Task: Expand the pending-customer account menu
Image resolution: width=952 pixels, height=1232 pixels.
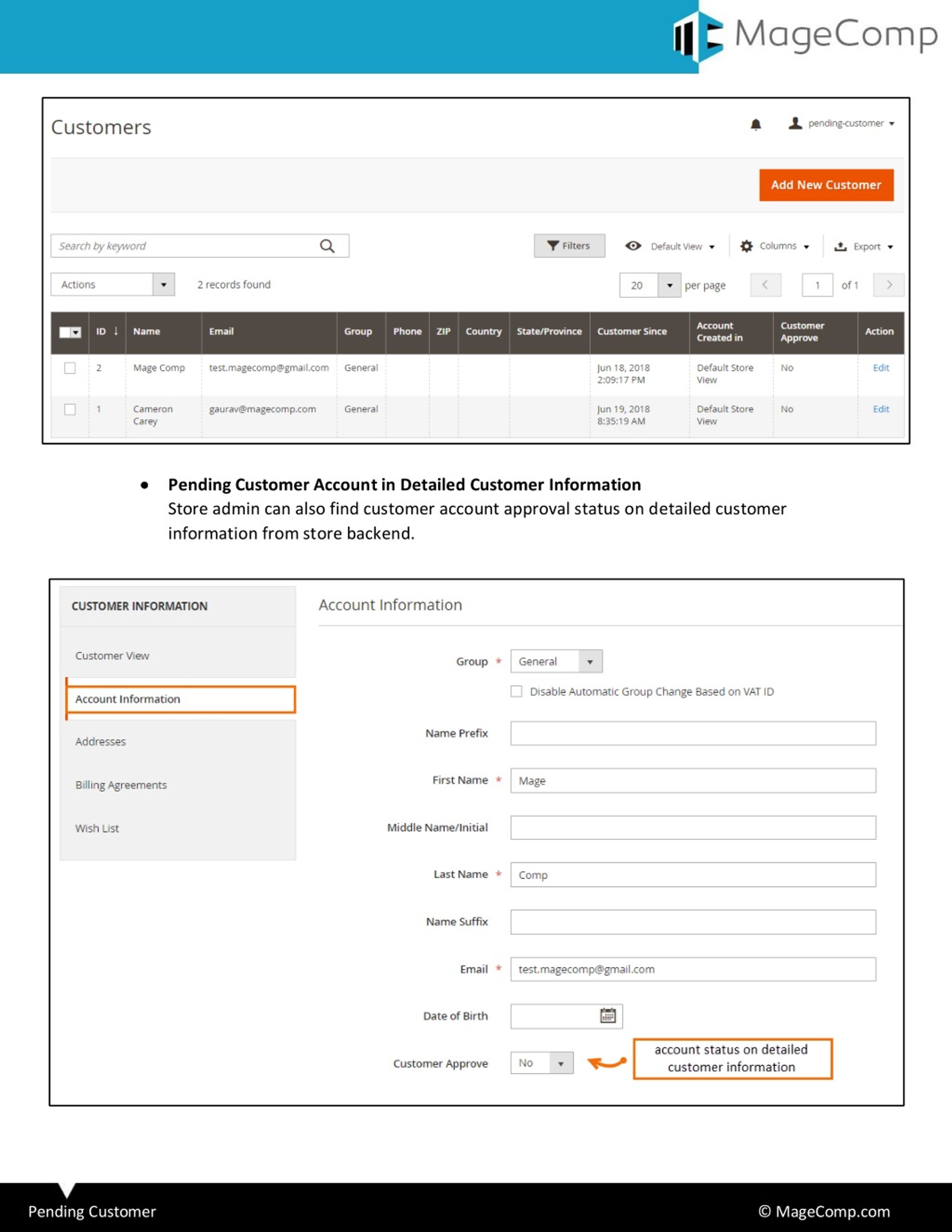Action: tap(892, 123)
